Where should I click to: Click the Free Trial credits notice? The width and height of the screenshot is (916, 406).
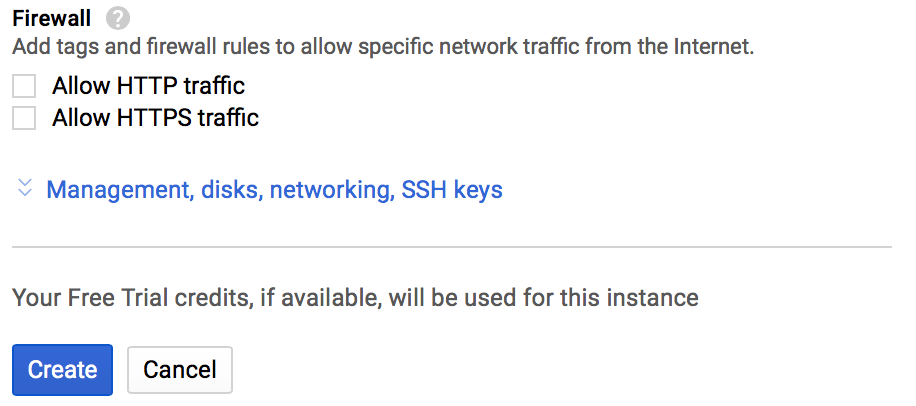tap(355, 297)
